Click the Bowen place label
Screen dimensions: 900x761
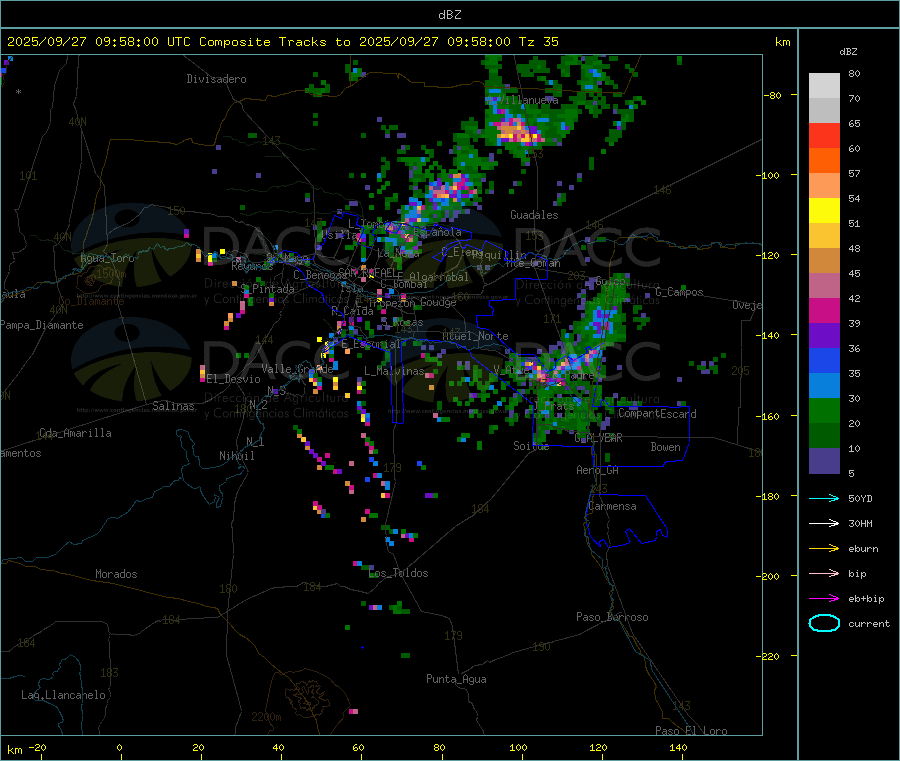tap(665, 447)
